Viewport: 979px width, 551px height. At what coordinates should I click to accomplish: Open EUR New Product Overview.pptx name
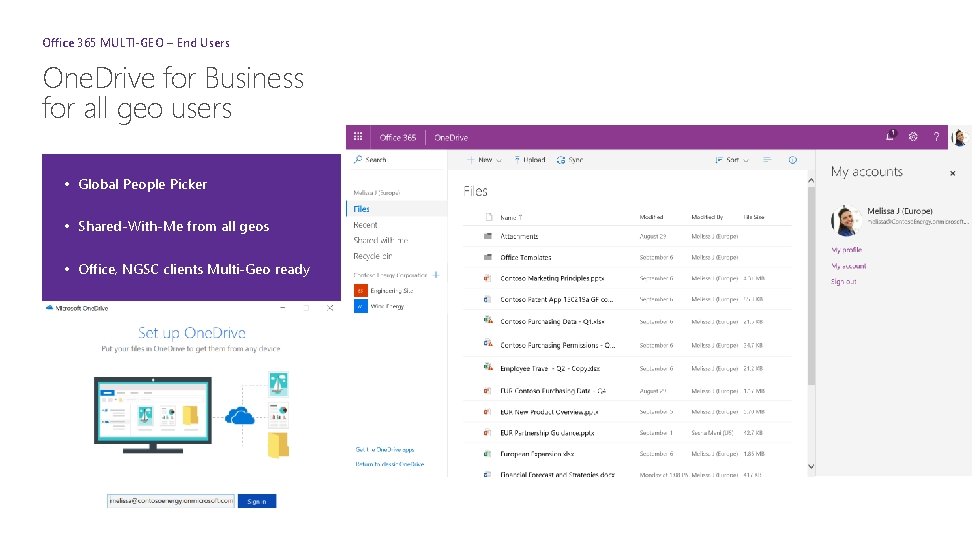pyautogui.click(x=549, y=412)
